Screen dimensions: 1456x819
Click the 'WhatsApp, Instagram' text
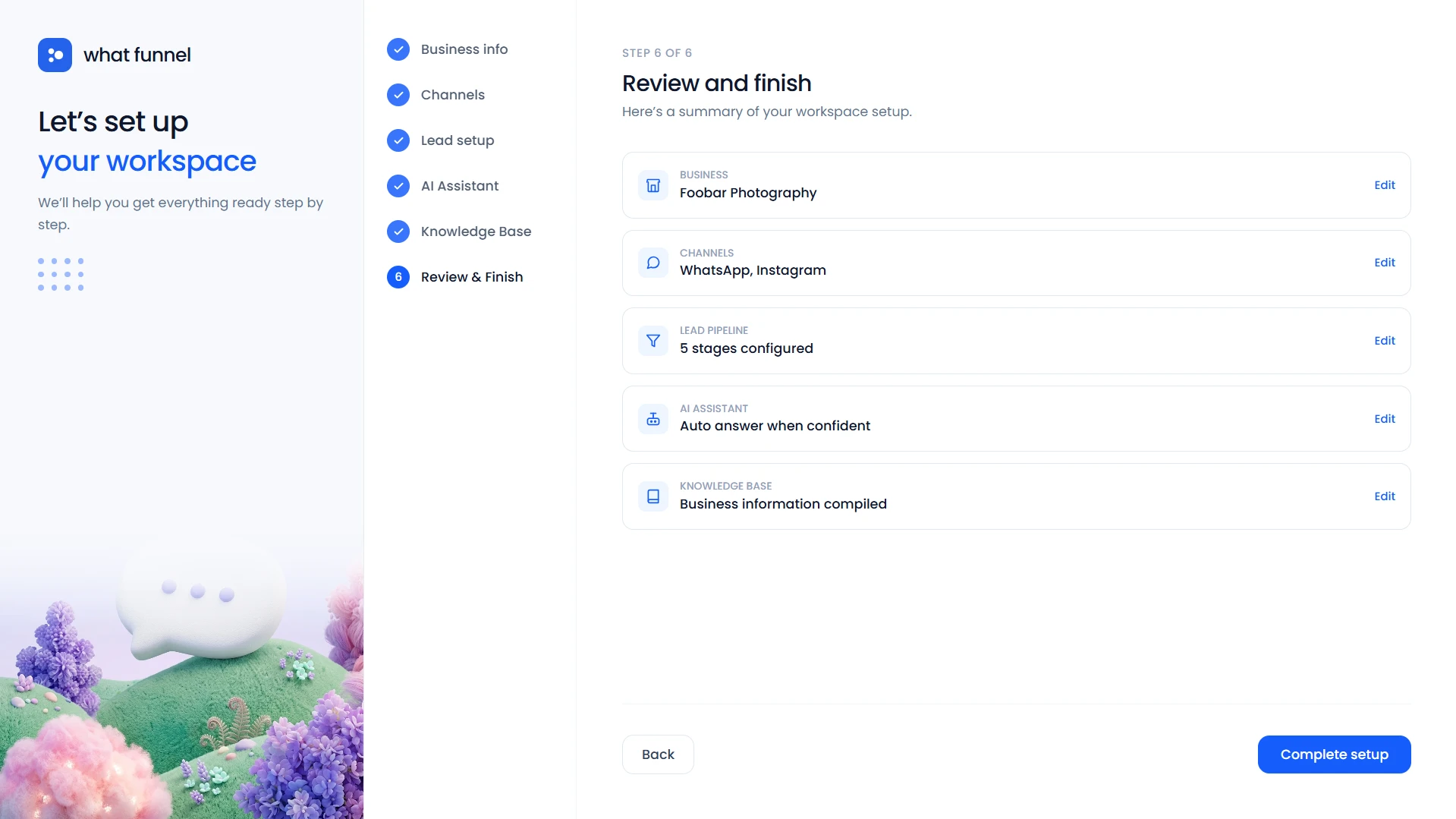click(753, 270)
